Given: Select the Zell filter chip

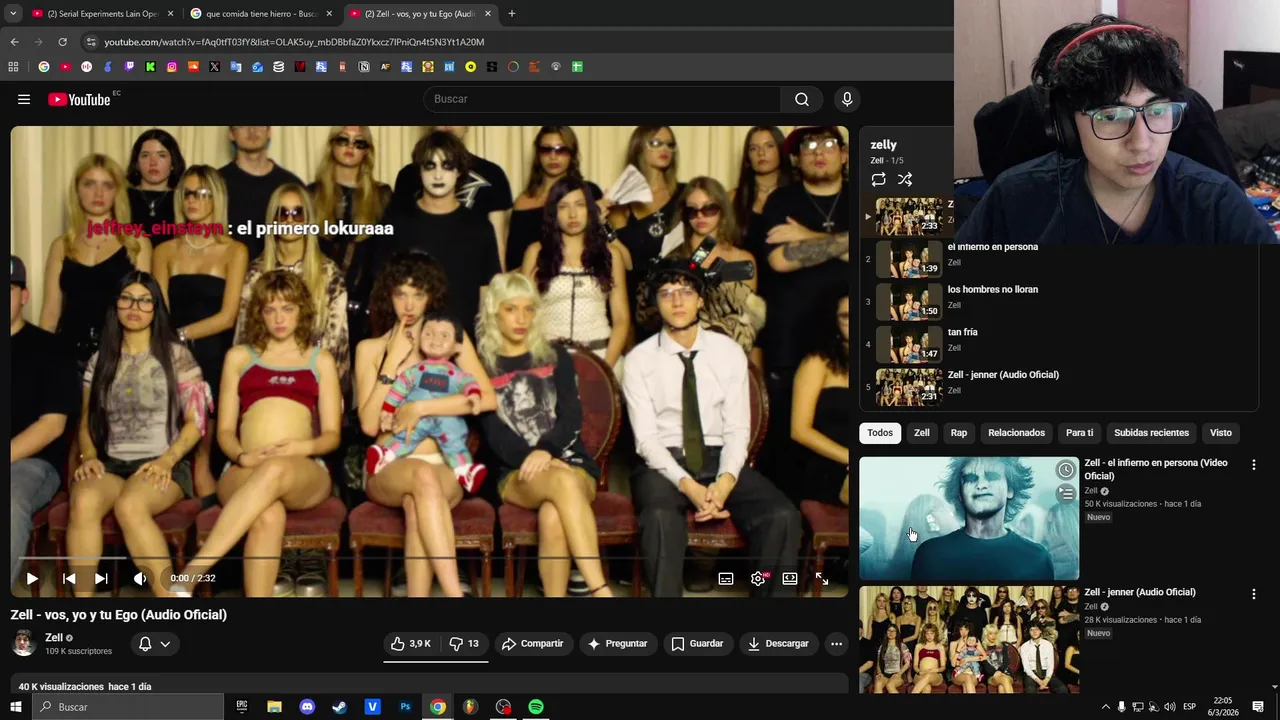Looking at the screenshot, I should click(922, 433).
